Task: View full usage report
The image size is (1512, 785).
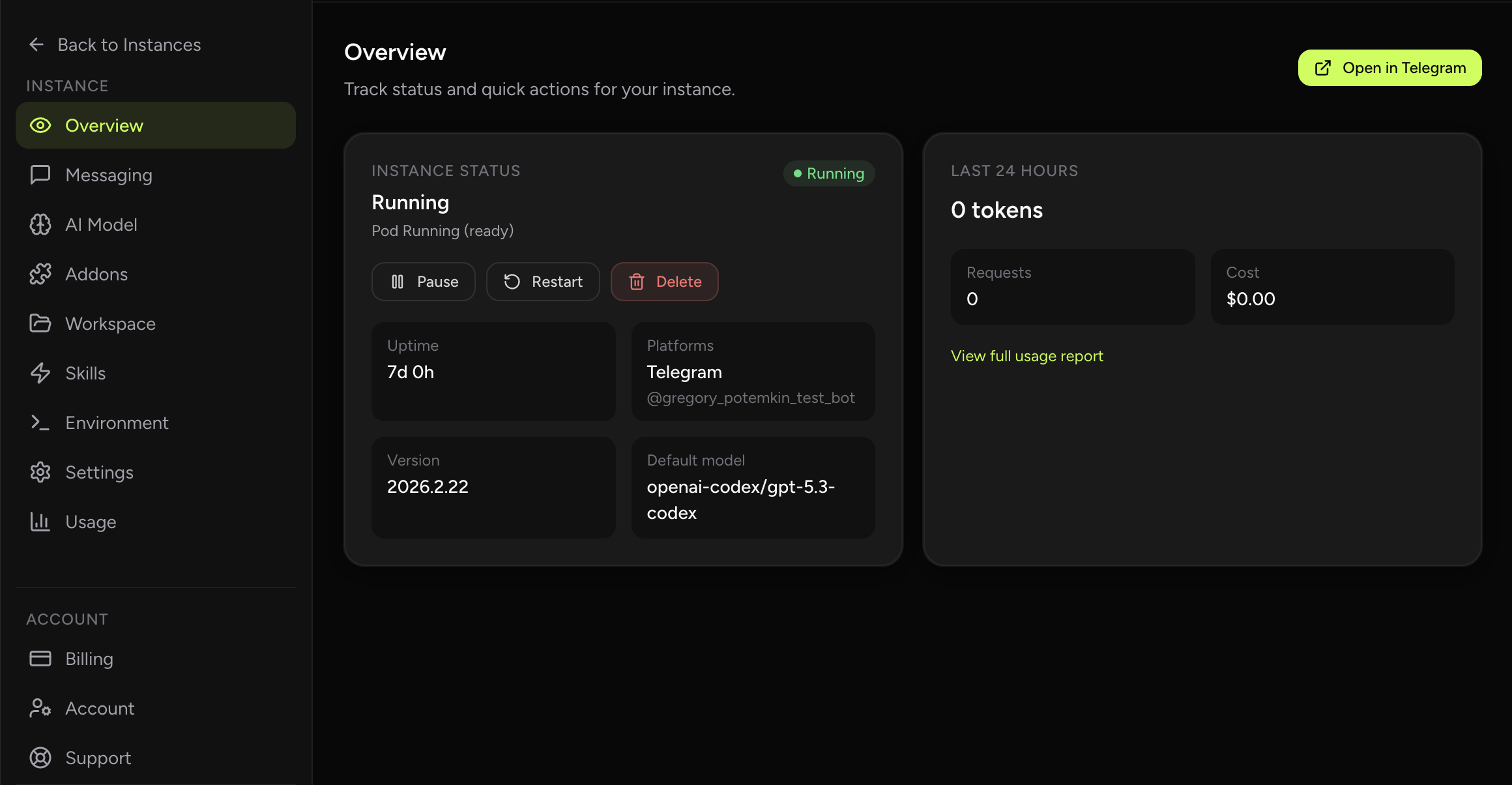Action: tap(1026, 355)
